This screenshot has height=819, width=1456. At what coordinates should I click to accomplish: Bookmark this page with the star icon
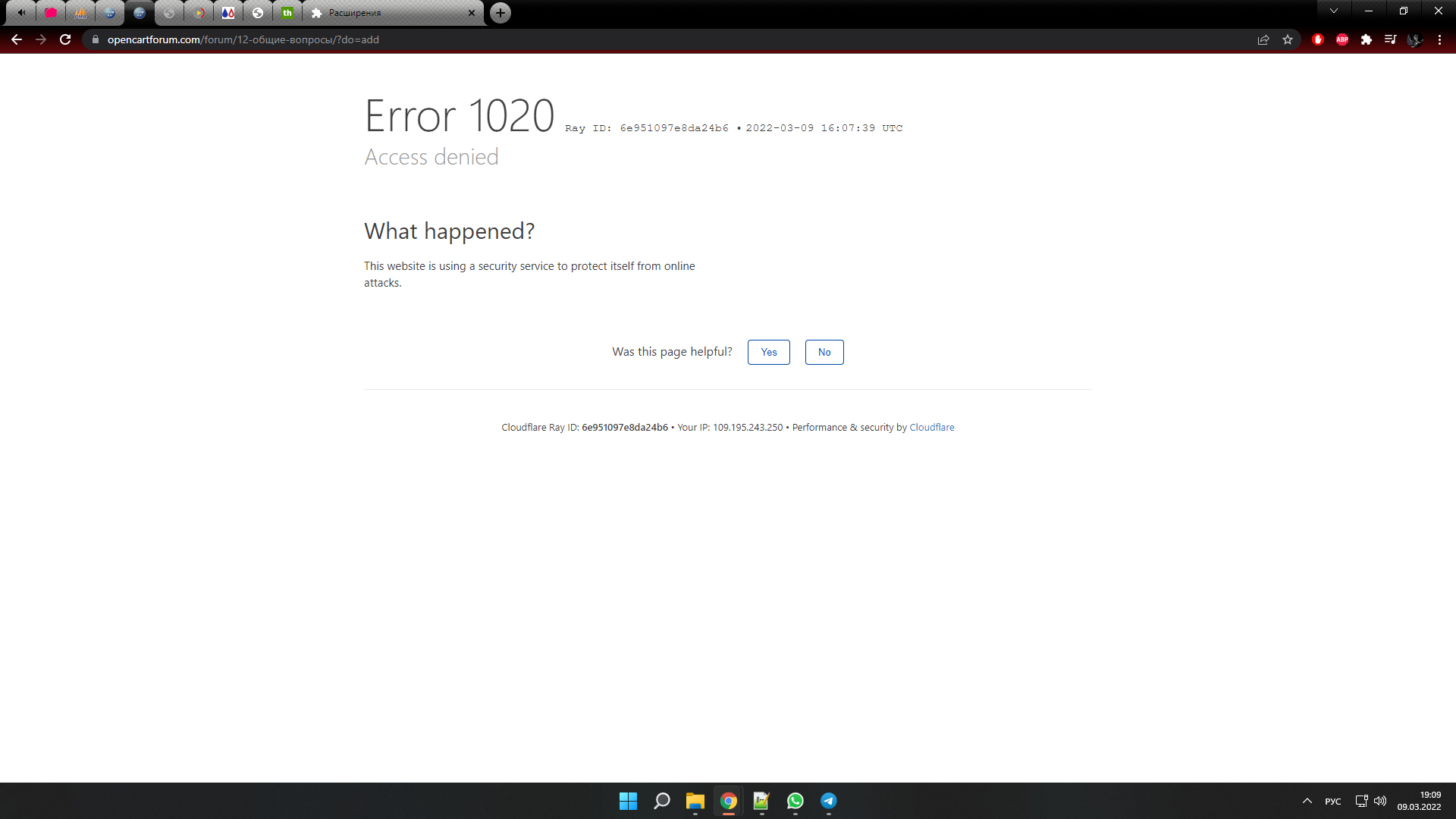pos(1288,39)
